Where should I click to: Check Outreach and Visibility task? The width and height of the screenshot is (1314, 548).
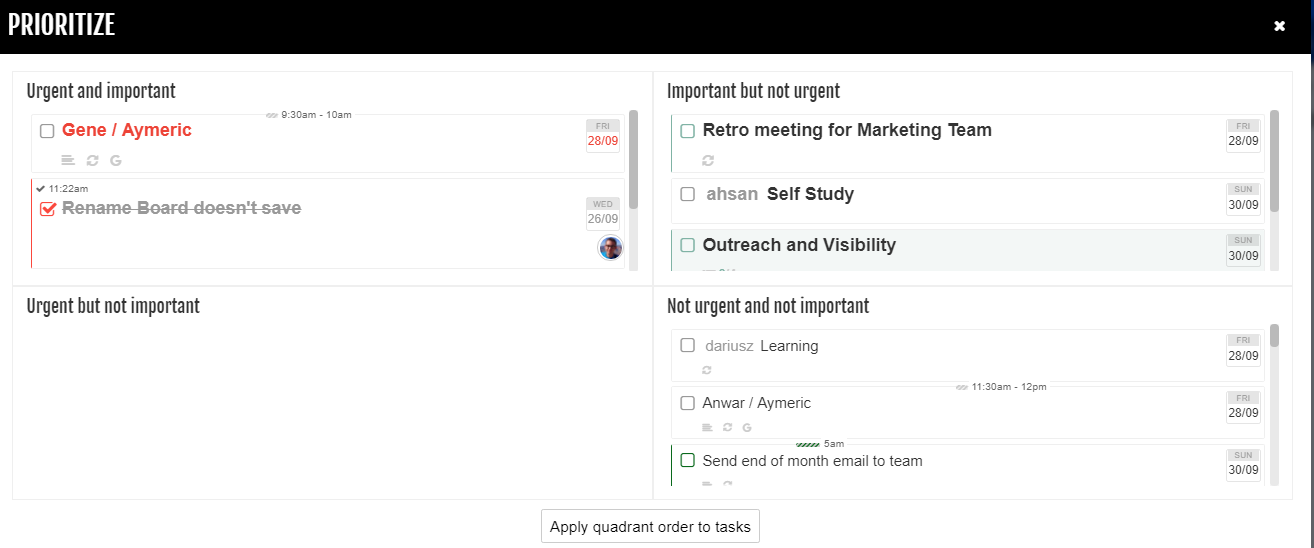pyautogui.click(x=687, y=245)
